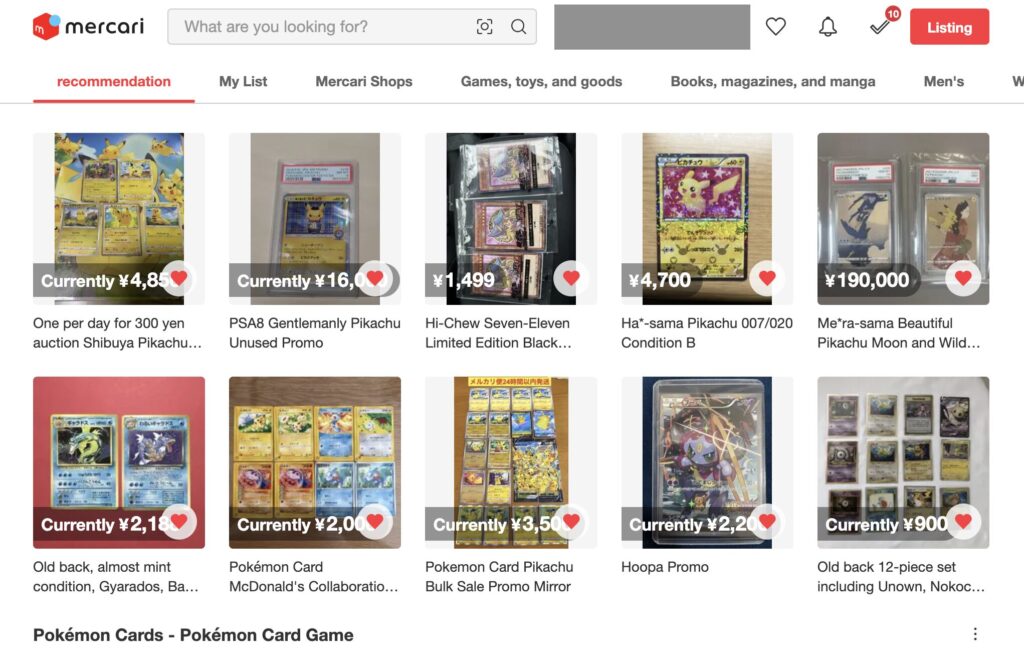This screenshot has width=1024, height=658.
Task: Open the Mercari home logo
Action: pos(88,27)
